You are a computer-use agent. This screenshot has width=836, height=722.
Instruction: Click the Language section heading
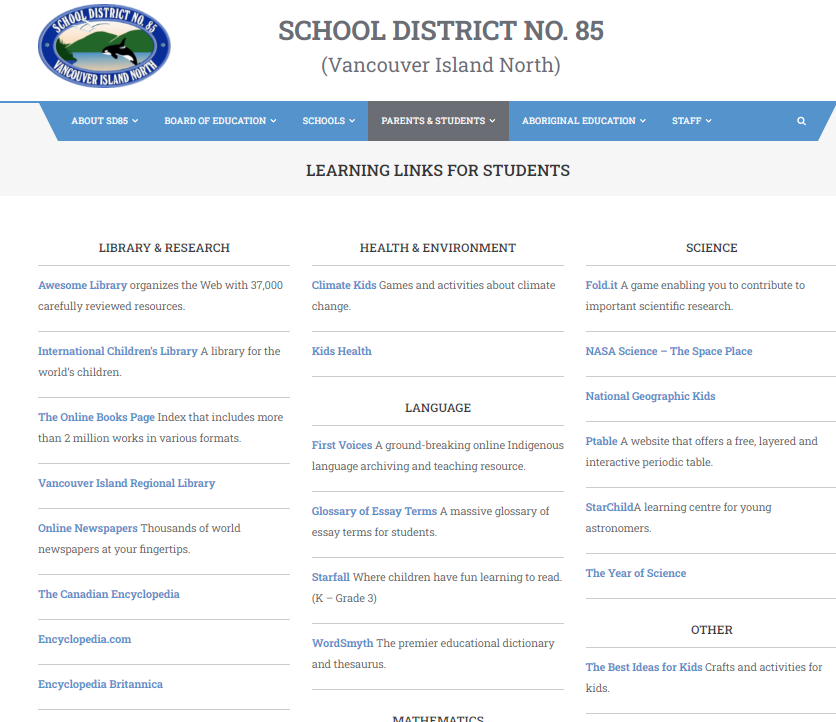click(438, 408)
